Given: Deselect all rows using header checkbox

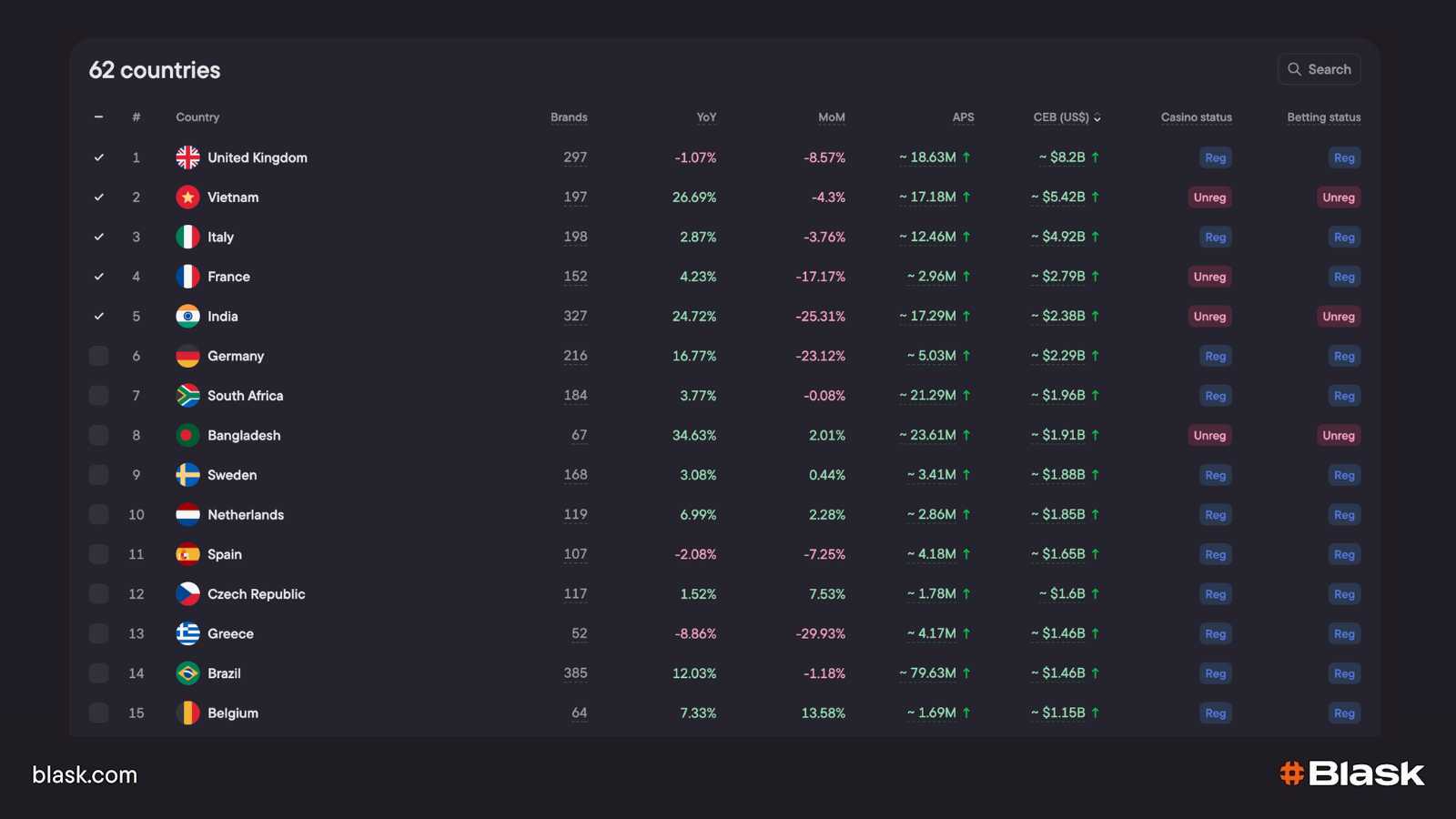Looking at the screenshot, I should 98,117.
